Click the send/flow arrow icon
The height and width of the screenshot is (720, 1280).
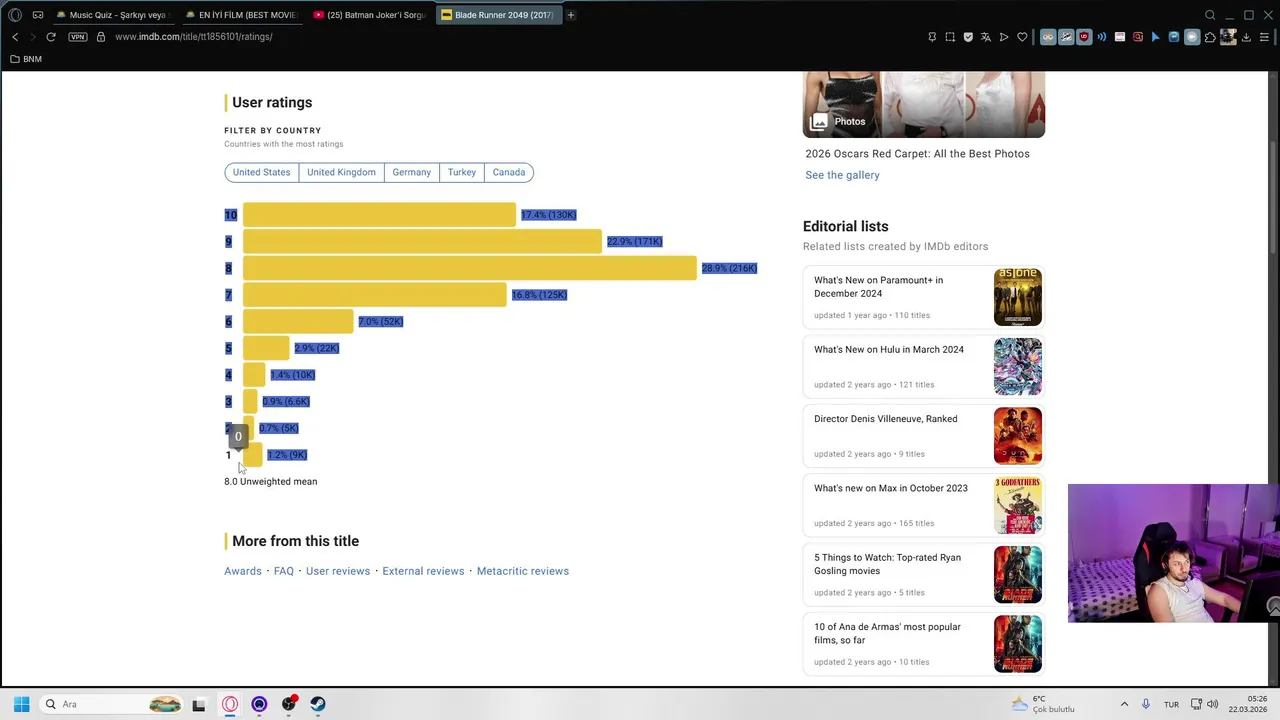[x=1004, y=37]
